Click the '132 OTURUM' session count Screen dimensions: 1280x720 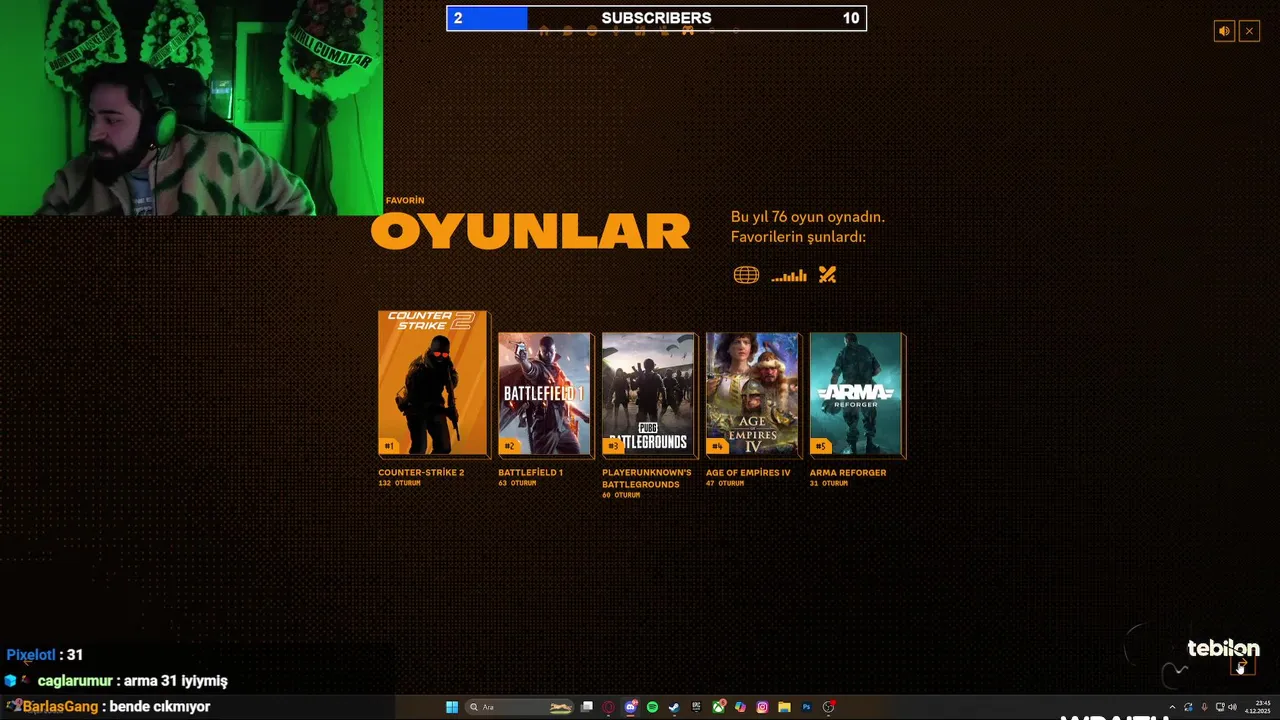[399, 484]
